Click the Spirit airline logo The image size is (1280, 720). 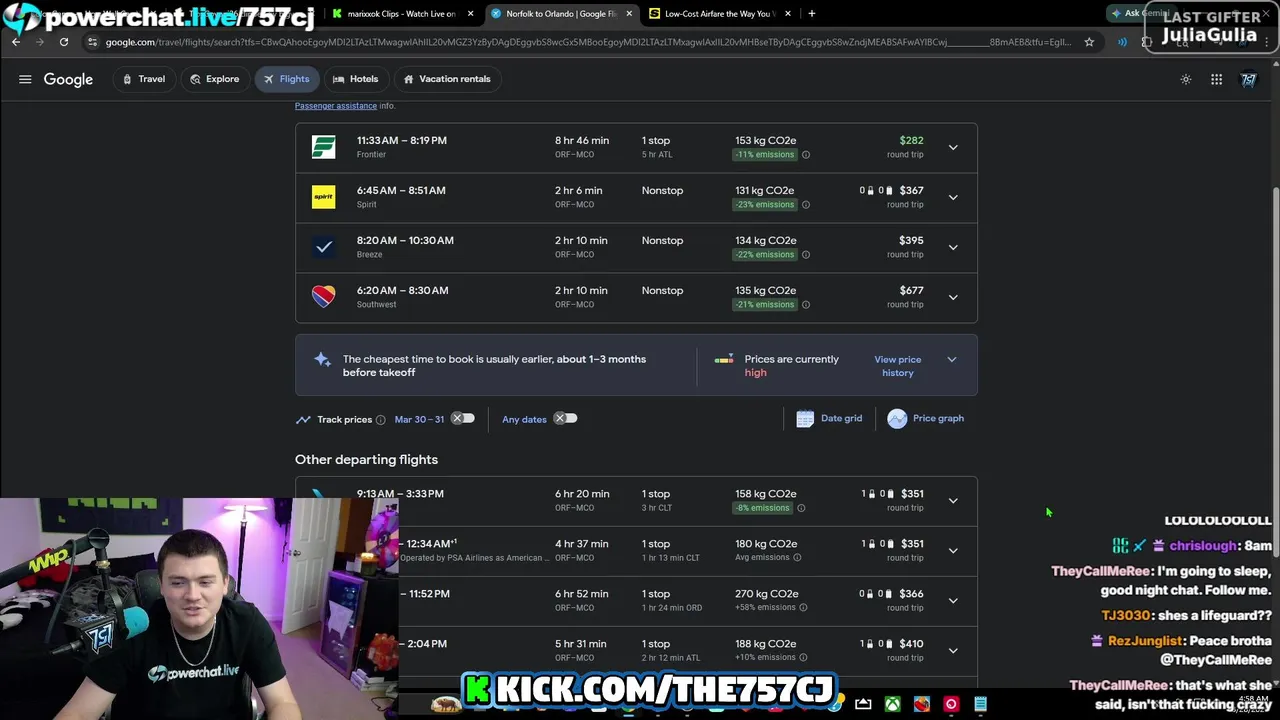tap(323, 197)
